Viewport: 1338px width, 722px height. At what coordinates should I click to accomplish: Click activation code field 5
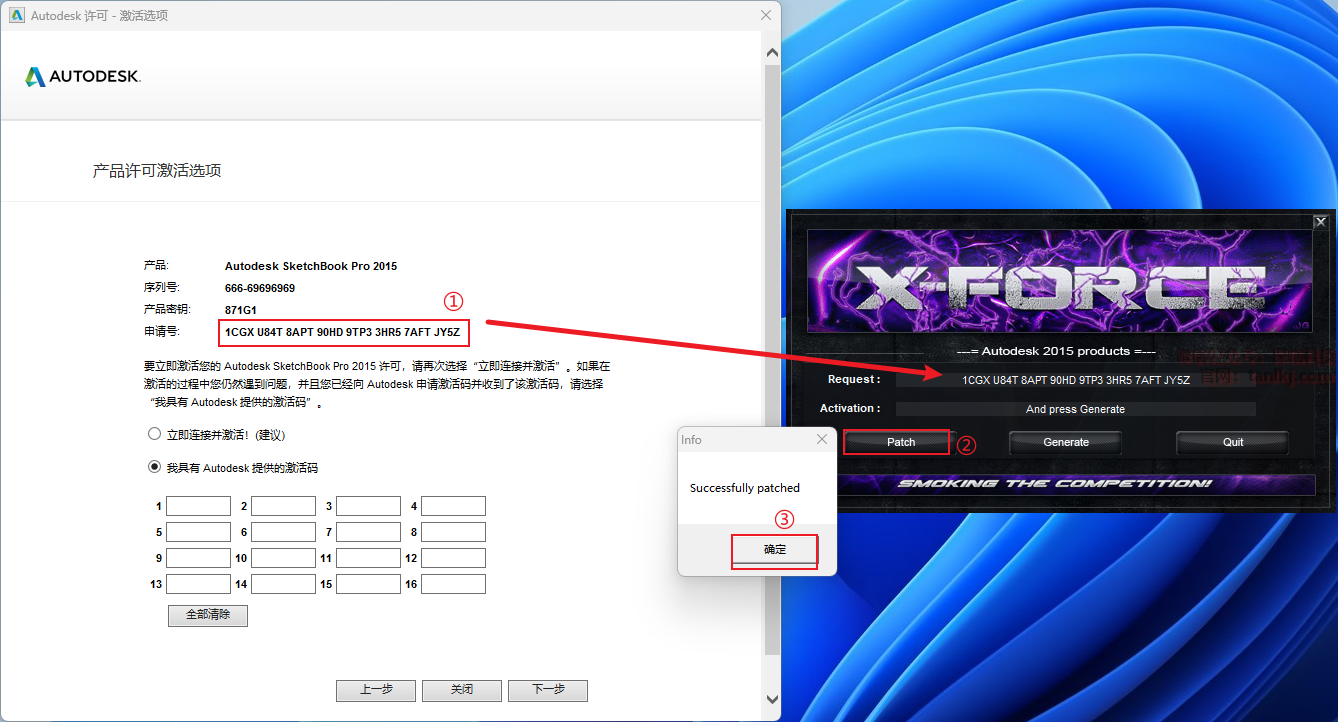point(198,532)
